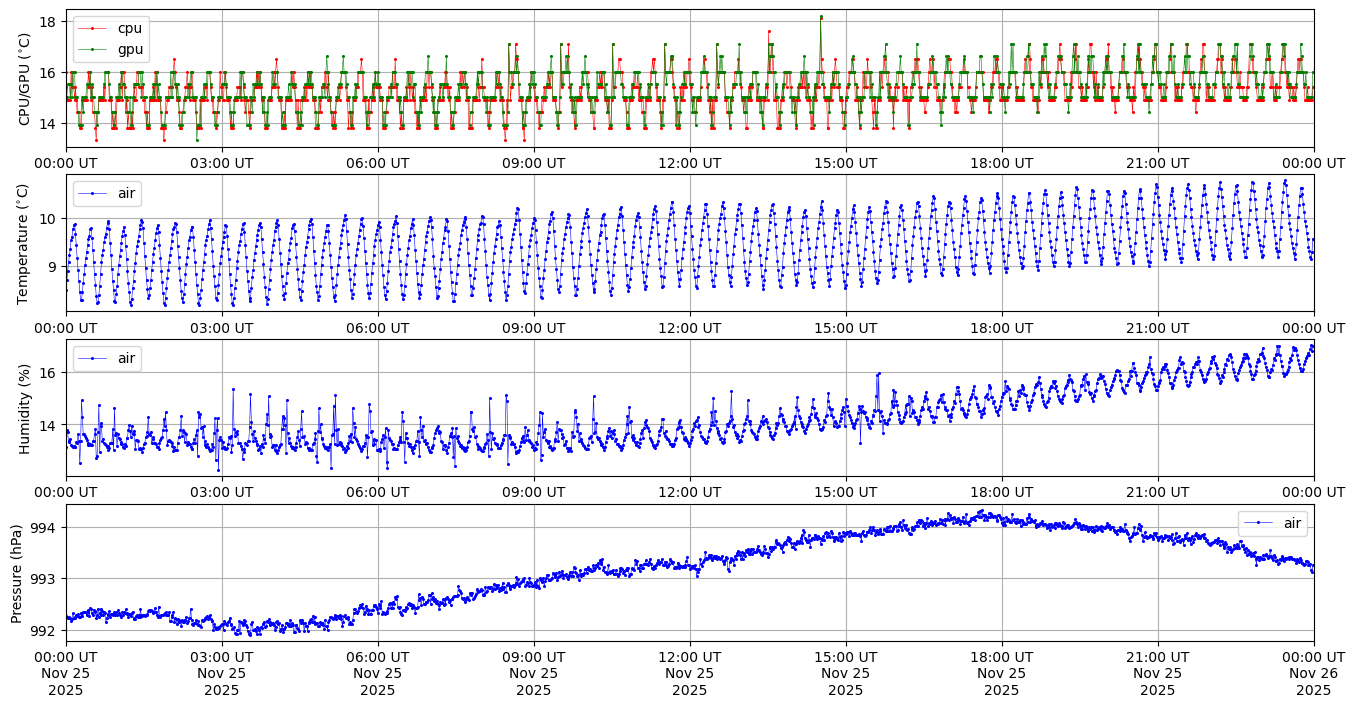Click 12:00 UT tick label under Pressure plot

tap(689, 657)
